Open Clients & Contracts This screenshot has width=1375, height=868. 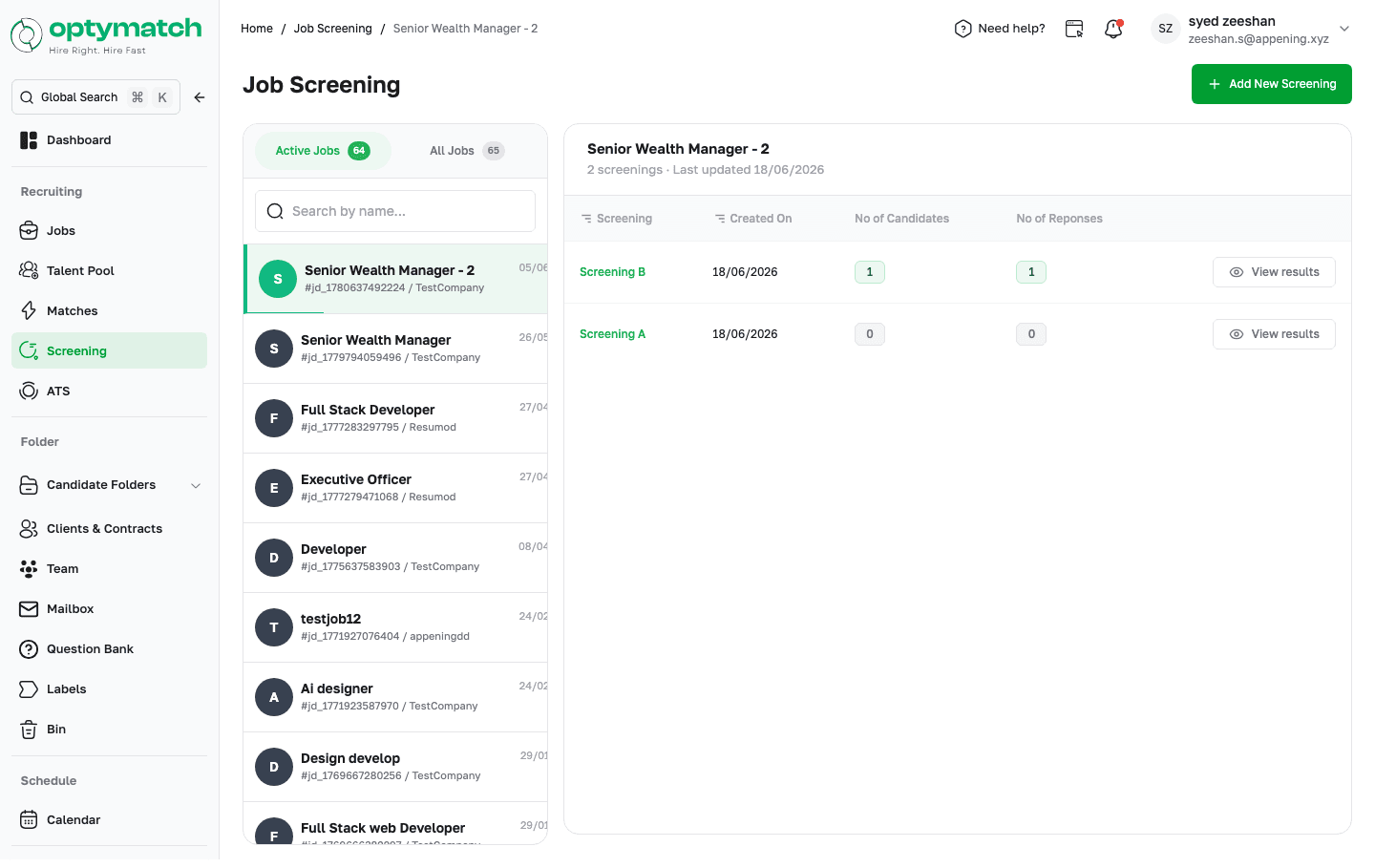coord(109,529)
